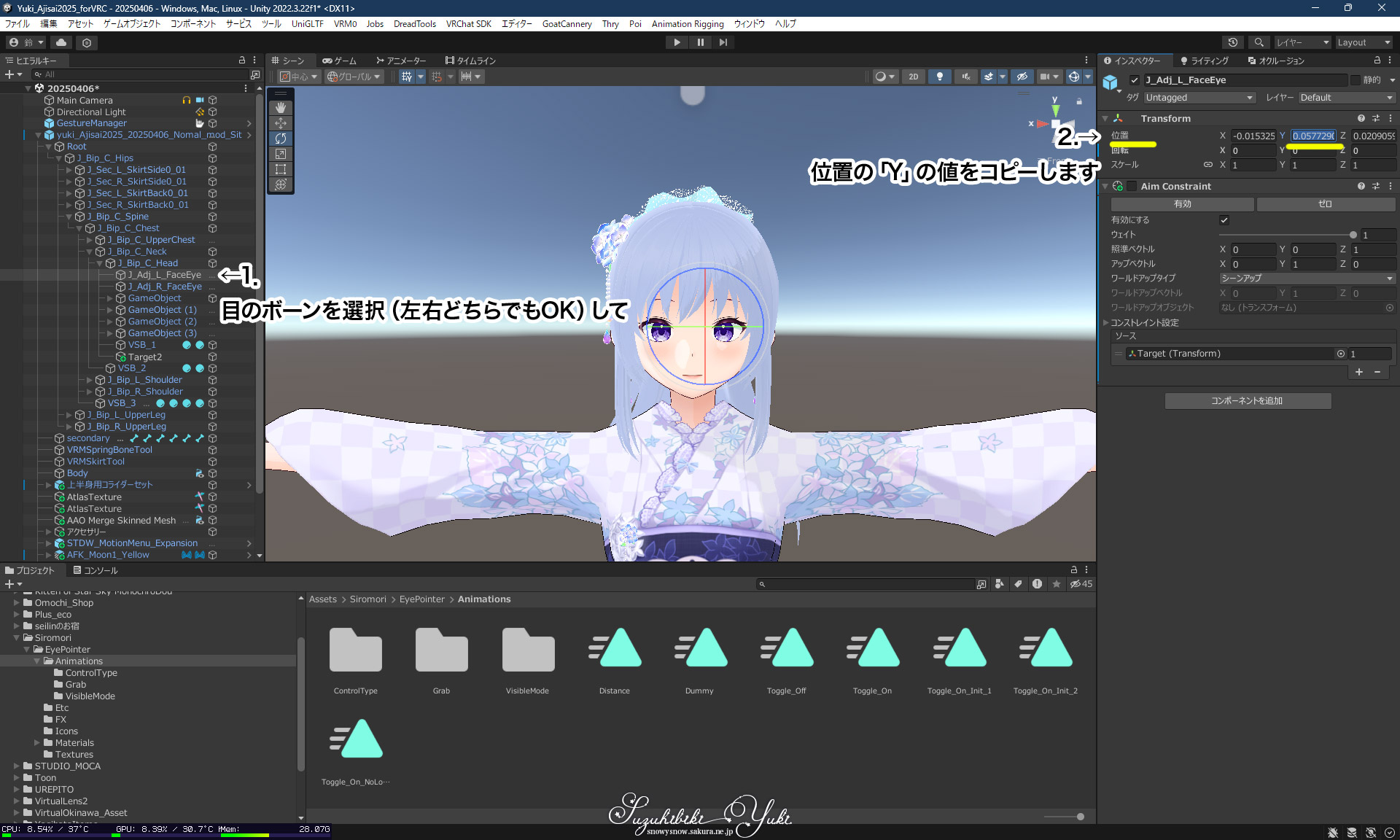Lock the Inspector panel
The image size is (1400, 840).
coord(1377,61)
